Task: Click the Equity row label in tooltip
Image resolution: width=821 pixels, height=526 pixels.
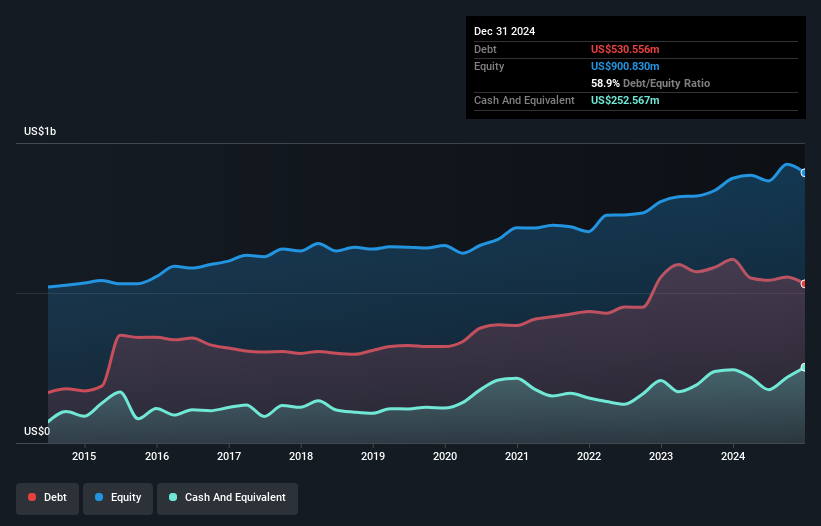Action: 489,66
